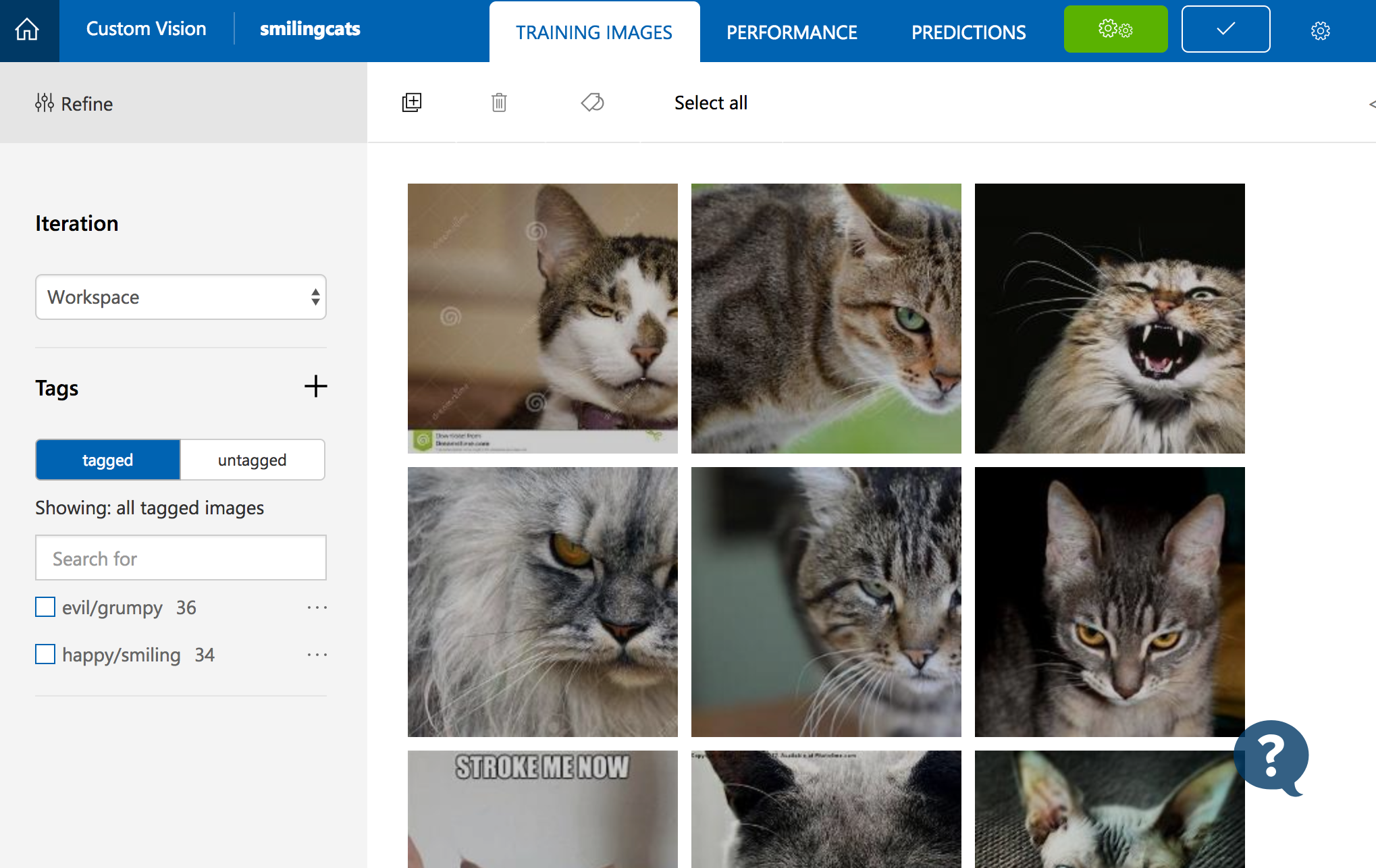This screenshot has width=1376, height=868.
Task: Click the tag images icon
Action: click(592, 103)
